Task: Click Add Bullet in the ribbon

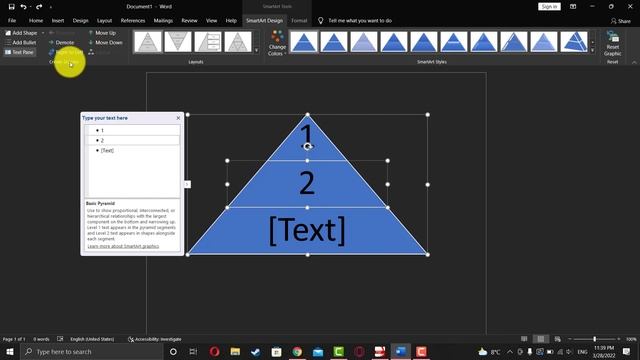Action: [x=20, y=42]
